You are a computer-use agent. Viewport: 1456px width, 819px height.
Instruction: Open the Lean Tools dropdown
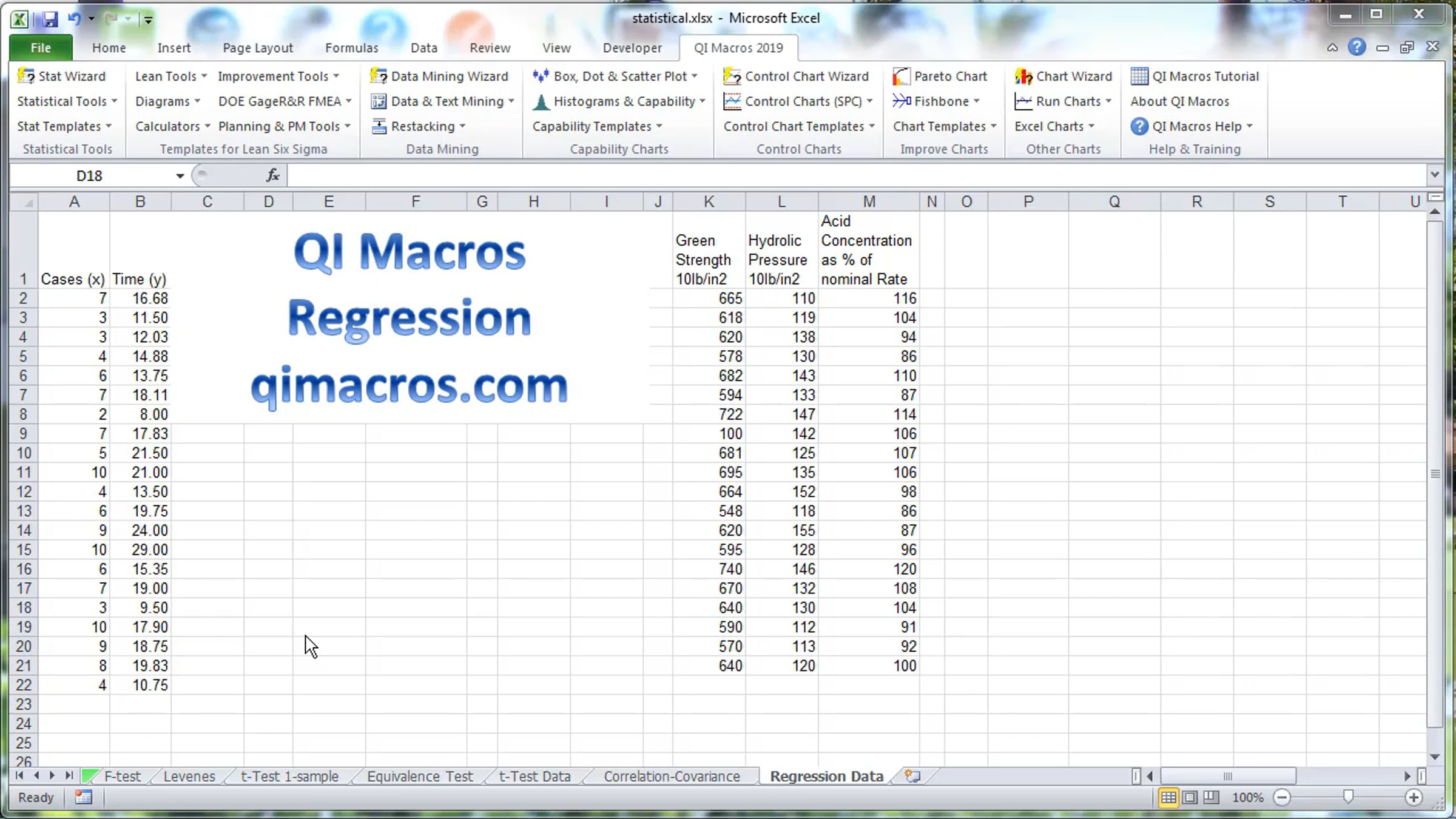tap(171, 76)
